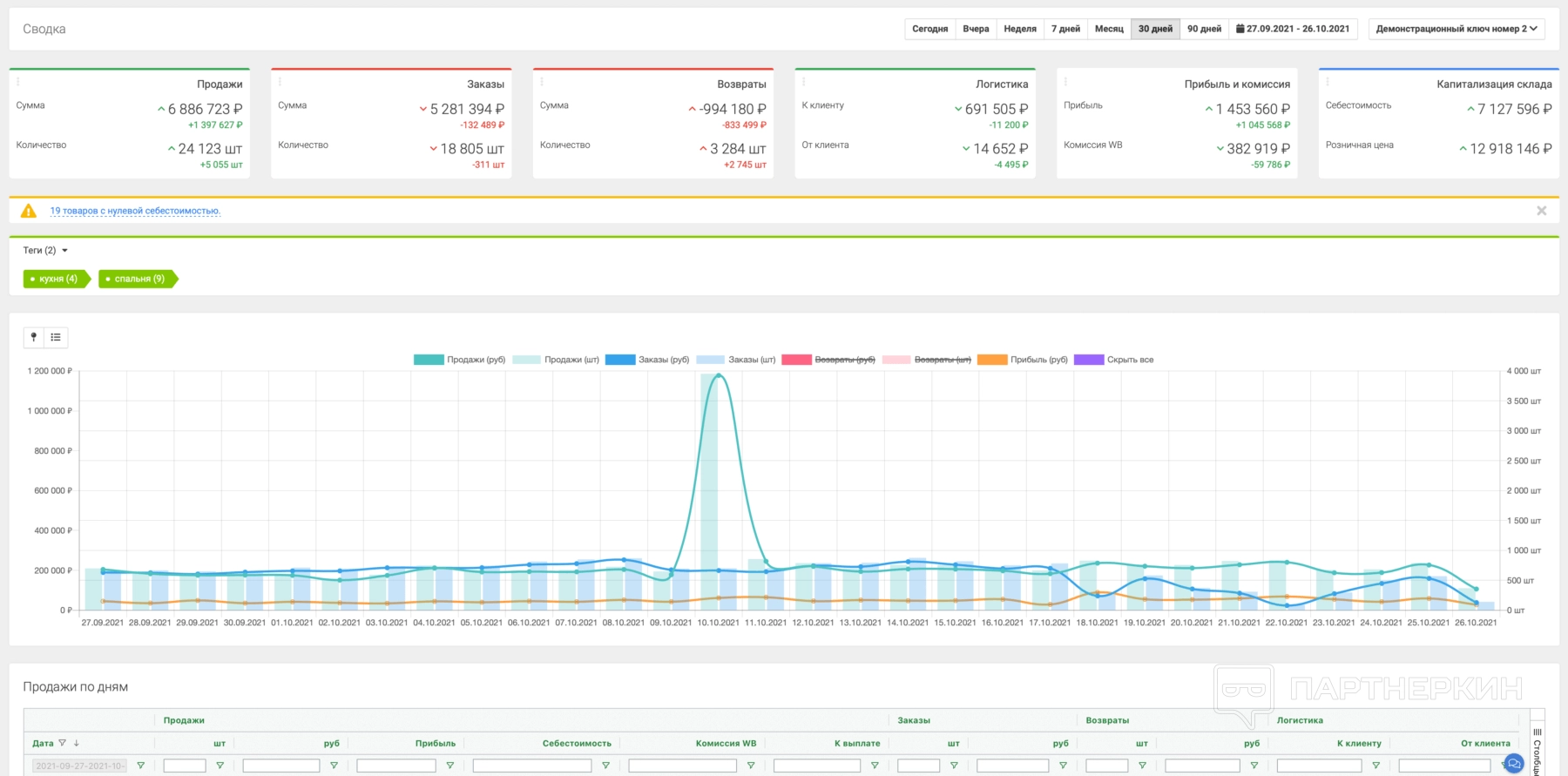This screenshot has height=776, width=1568.
Task: Click the warning triangle icon
Action: coord(29,211)
